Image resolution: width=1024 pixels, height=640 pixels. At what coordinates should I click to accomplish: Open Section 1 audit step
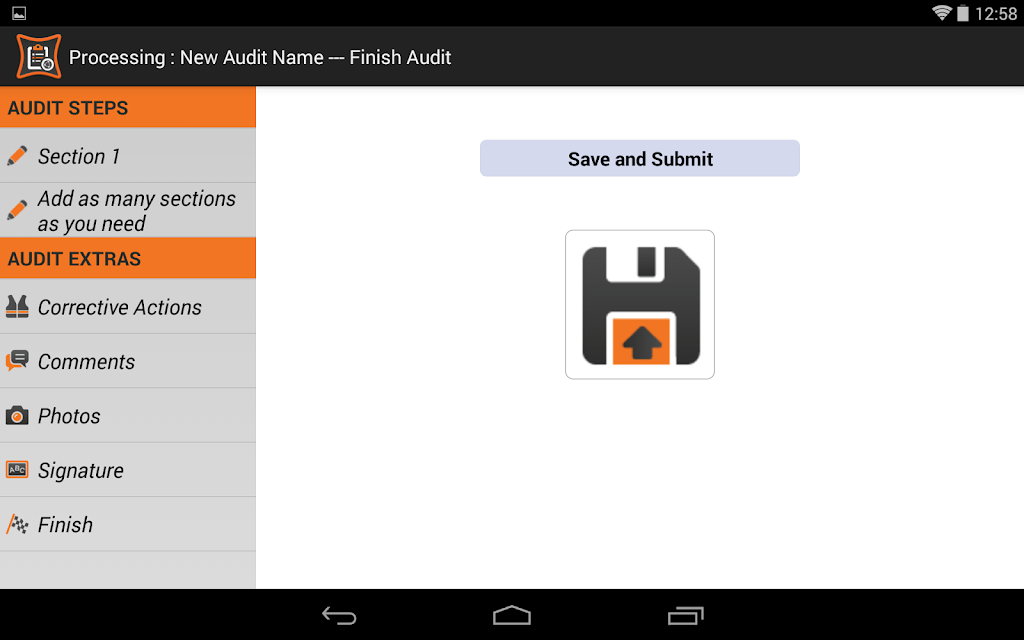(128, 156)
